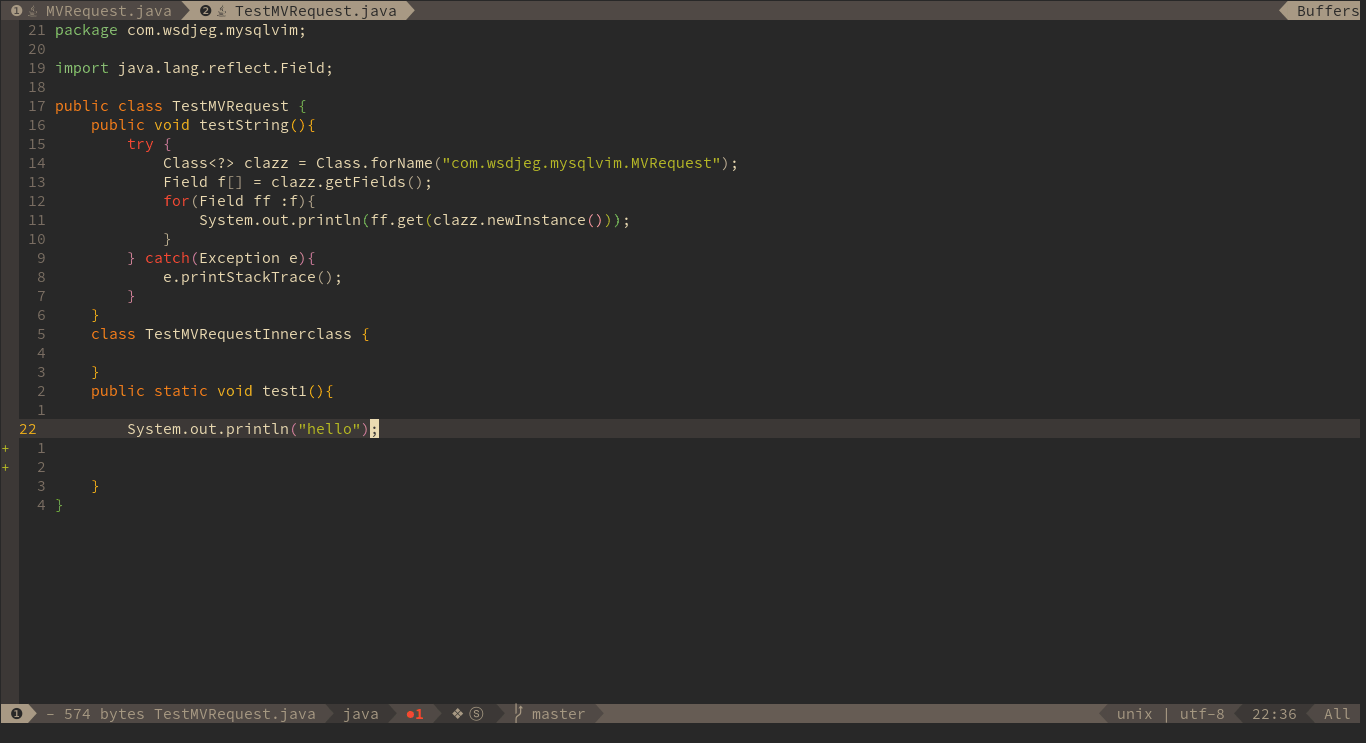The width and height of the screenshot is (1366, 743).
Task: Click the arrow separator after TestMVRequest.java tab
Action: 410,10
